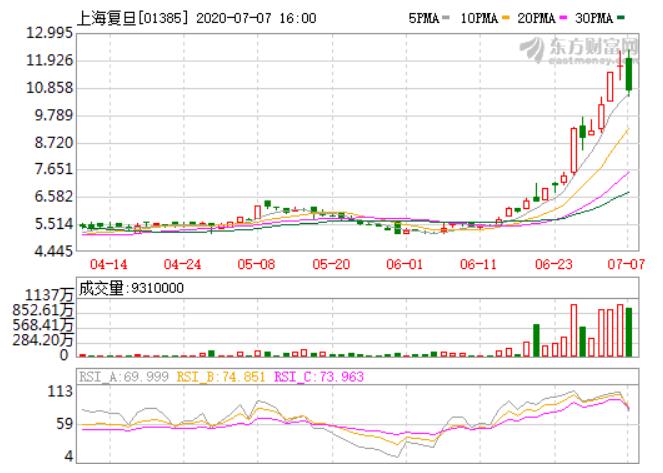Click the volume axis value 852.61万
The image size is (663, 473).
[43, 310]
